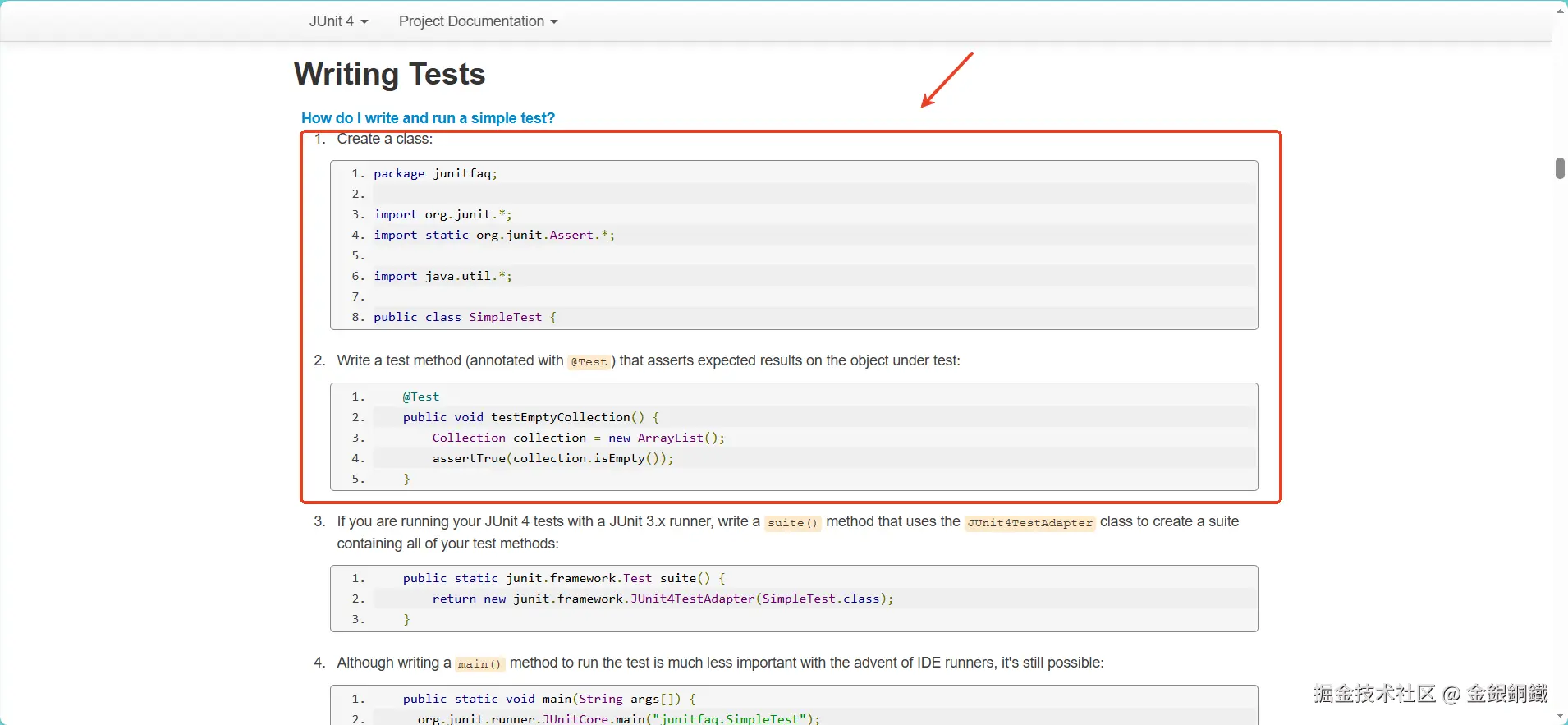Click the scrollbar down arrow

coord(1560,716)
